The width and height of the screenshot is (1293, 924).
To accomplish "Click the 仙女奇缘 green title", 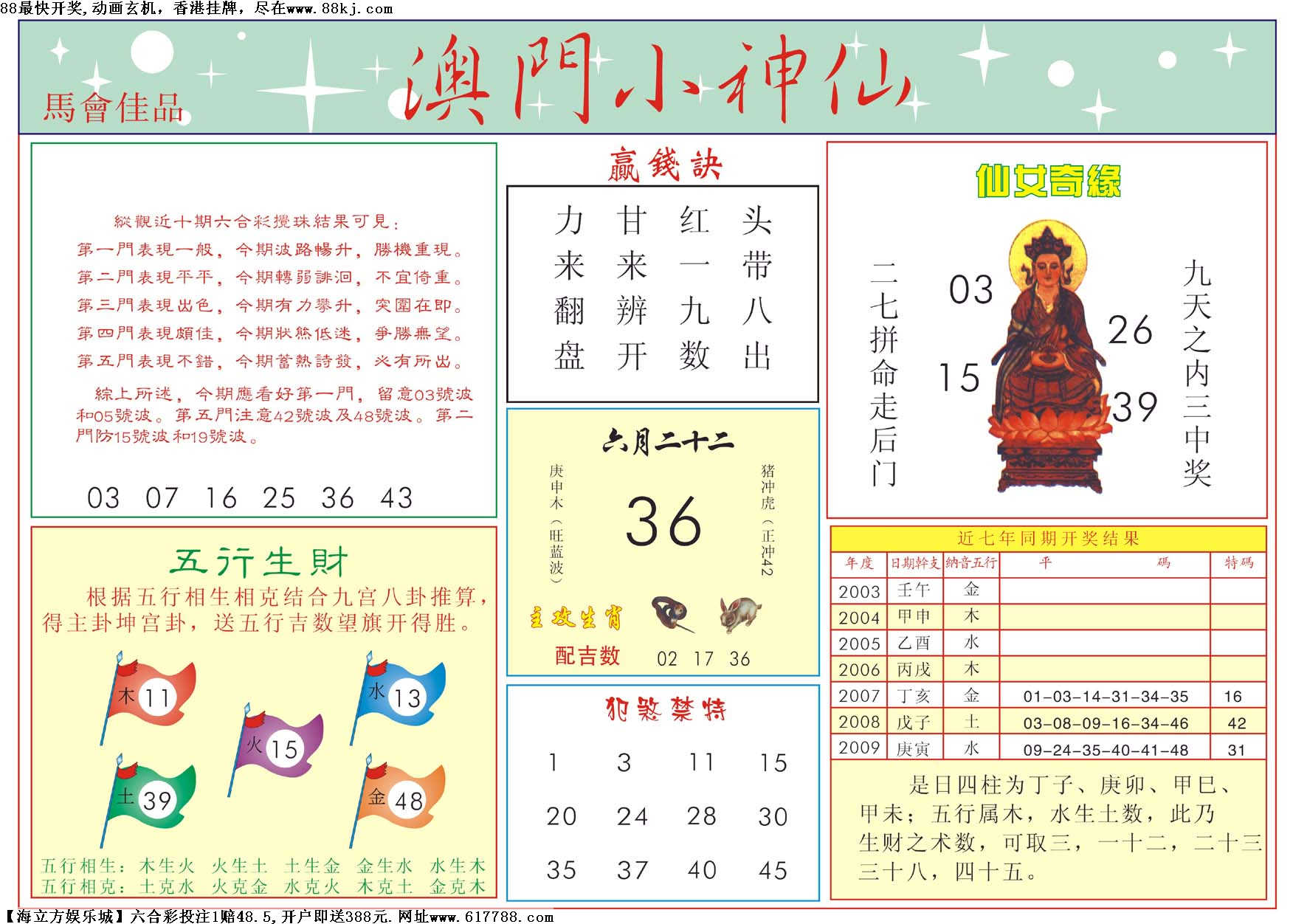I will pyautogui.click(x=1048, y=182).
